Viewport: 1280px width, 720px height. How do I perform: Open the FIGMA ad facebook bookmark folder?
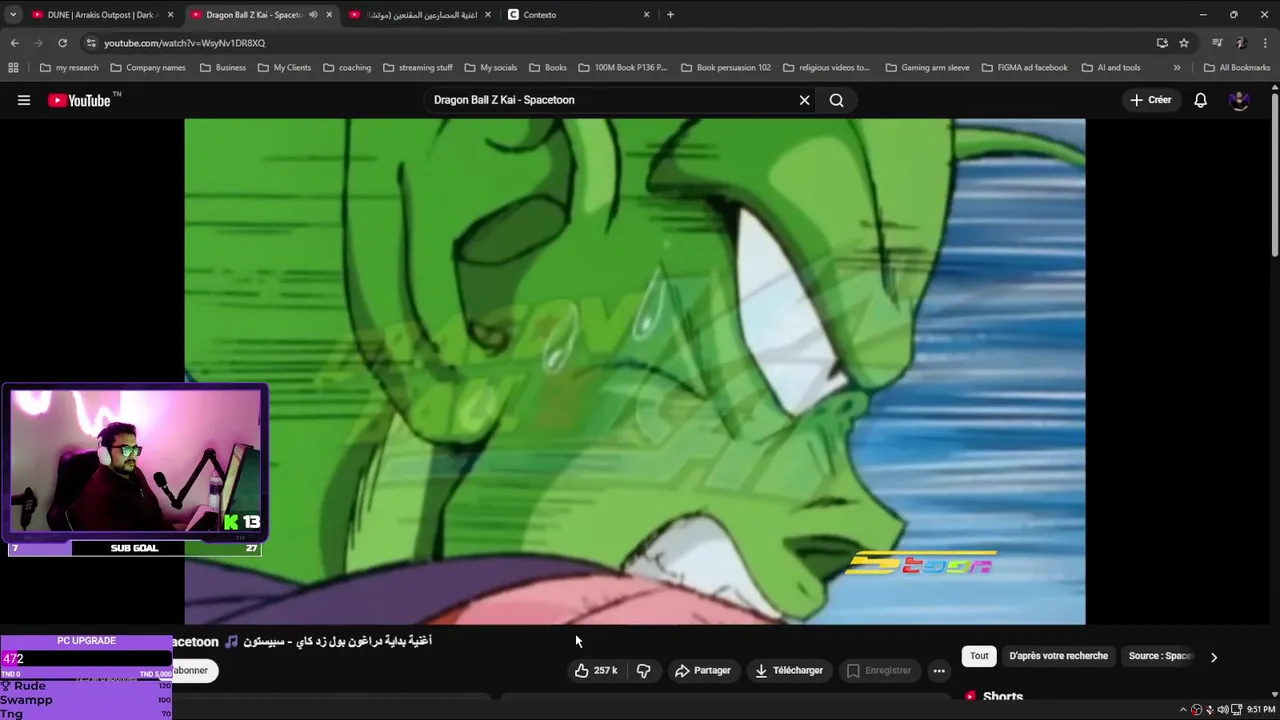(1025, 68)
